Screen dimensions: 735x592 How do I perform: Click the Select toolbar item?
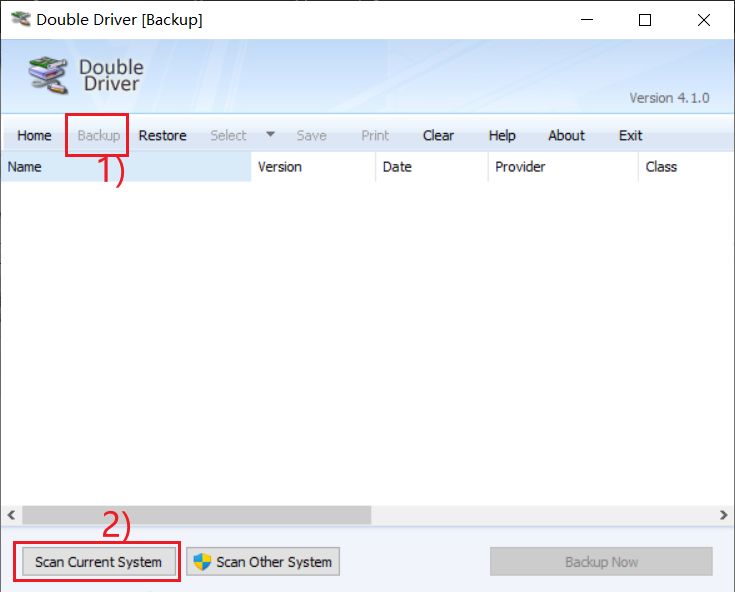coord(228,136)
